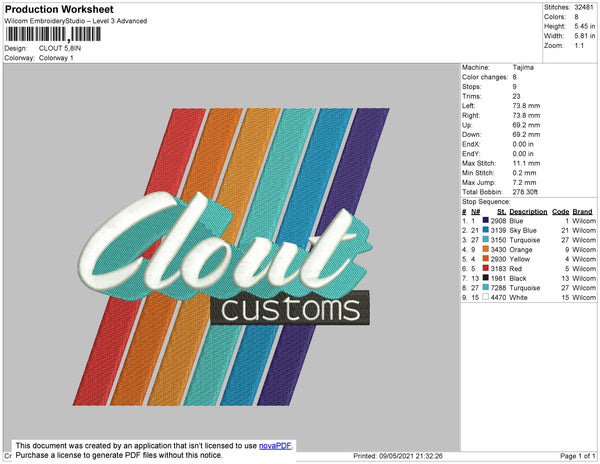Click the Turquoise 7288 color swatch
Image resolution: width=600 pixels, height=464 pixels.
pyautogui.click(x=486, y=287)
